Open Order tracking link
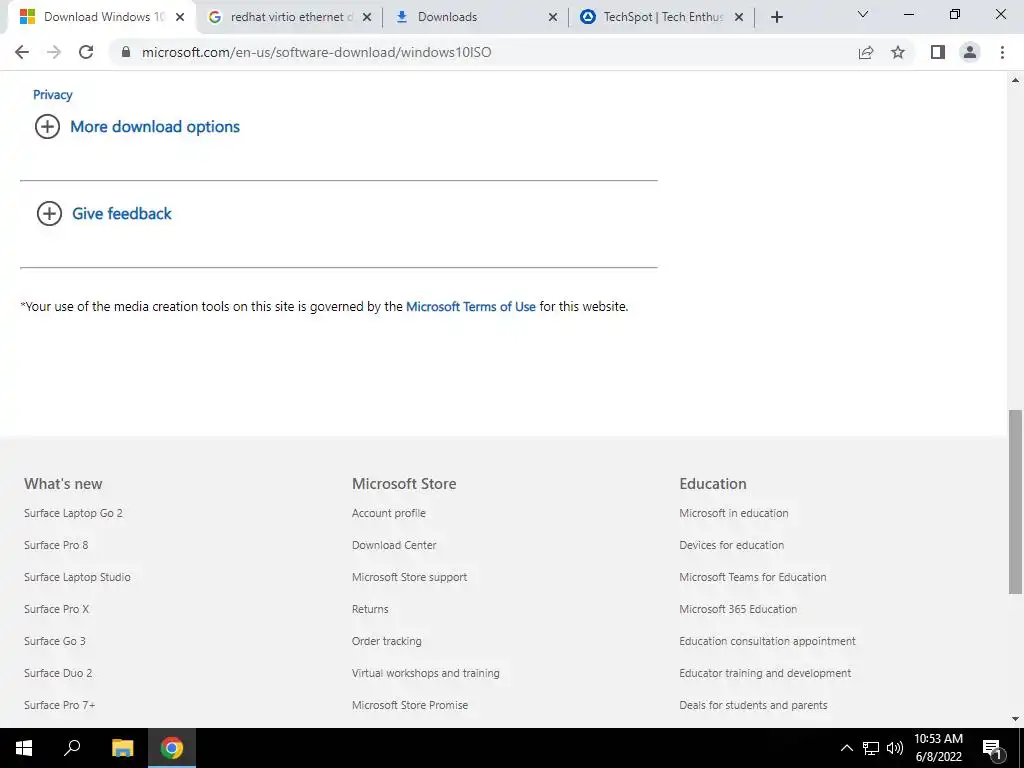The width and height of the screenshot is (1024, 768). point(387,641)
